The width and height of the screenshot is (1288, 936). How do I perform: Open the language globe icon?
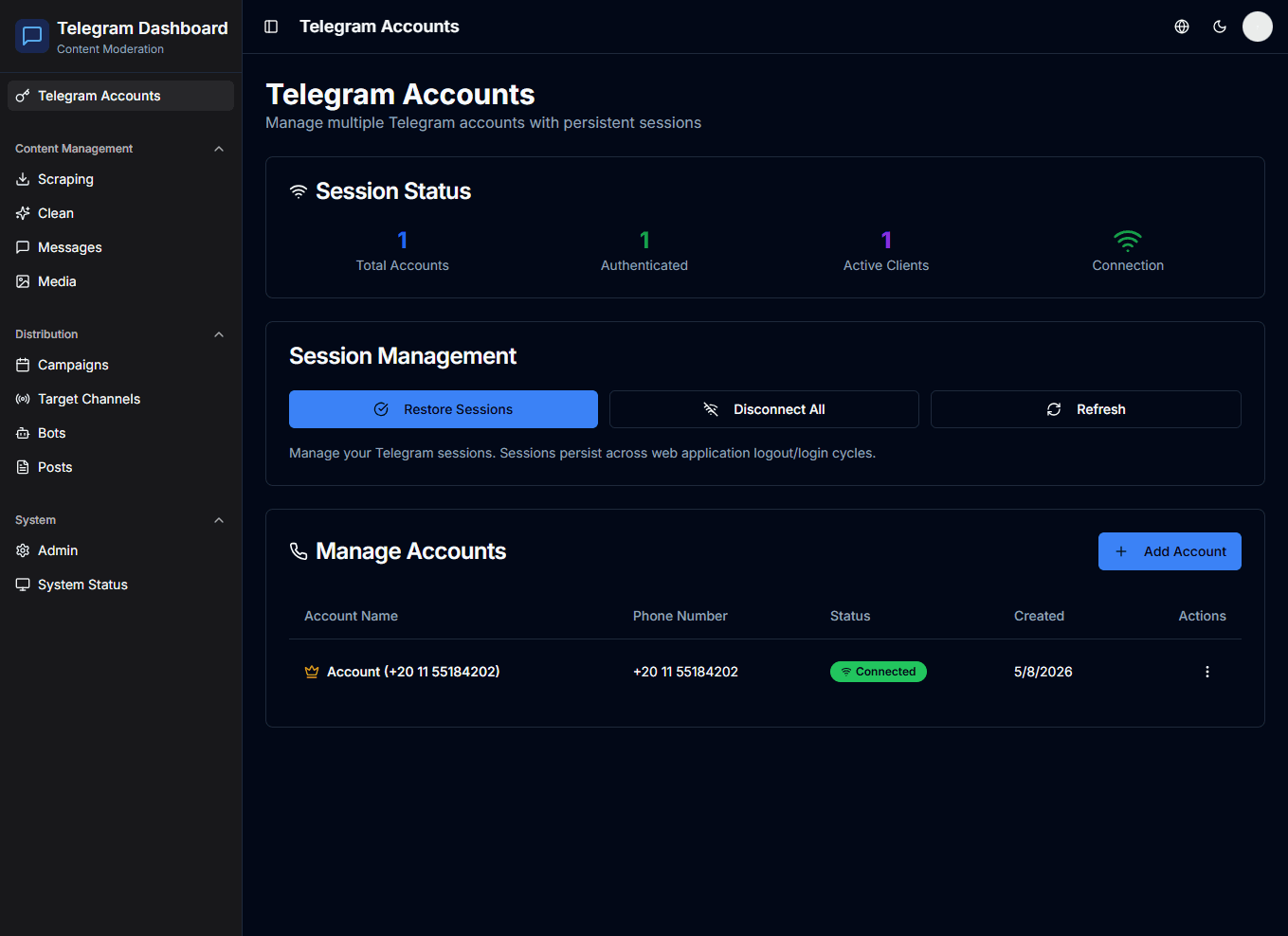coord(1182,27)
